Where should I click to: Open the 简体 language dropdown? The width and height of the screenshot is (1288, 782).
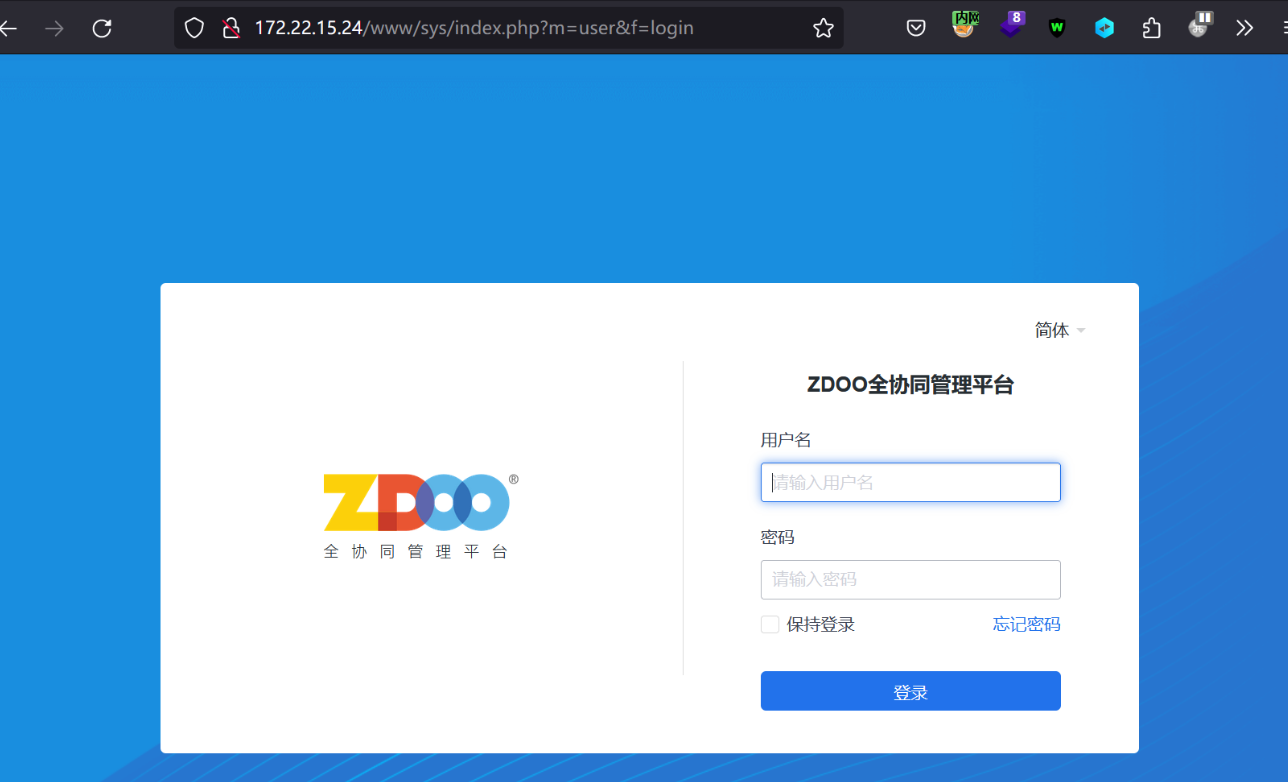tap(1060, 330)
